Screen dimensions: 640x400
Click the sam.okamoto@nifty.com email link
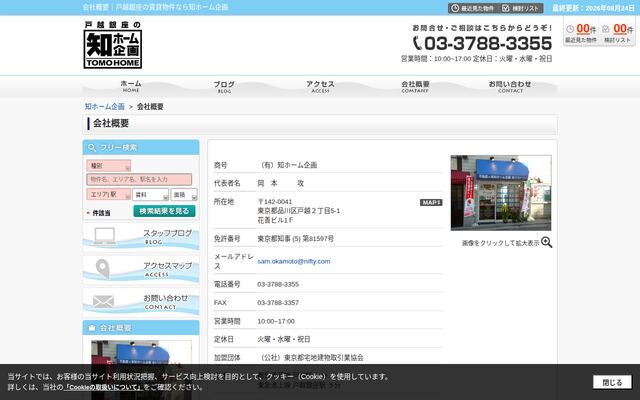(x=293, y=261)
